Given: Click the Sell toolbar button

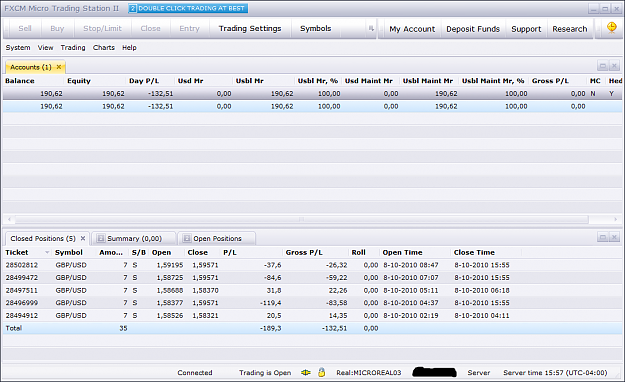Looking at the screenshot, I should tap(25, 28).
